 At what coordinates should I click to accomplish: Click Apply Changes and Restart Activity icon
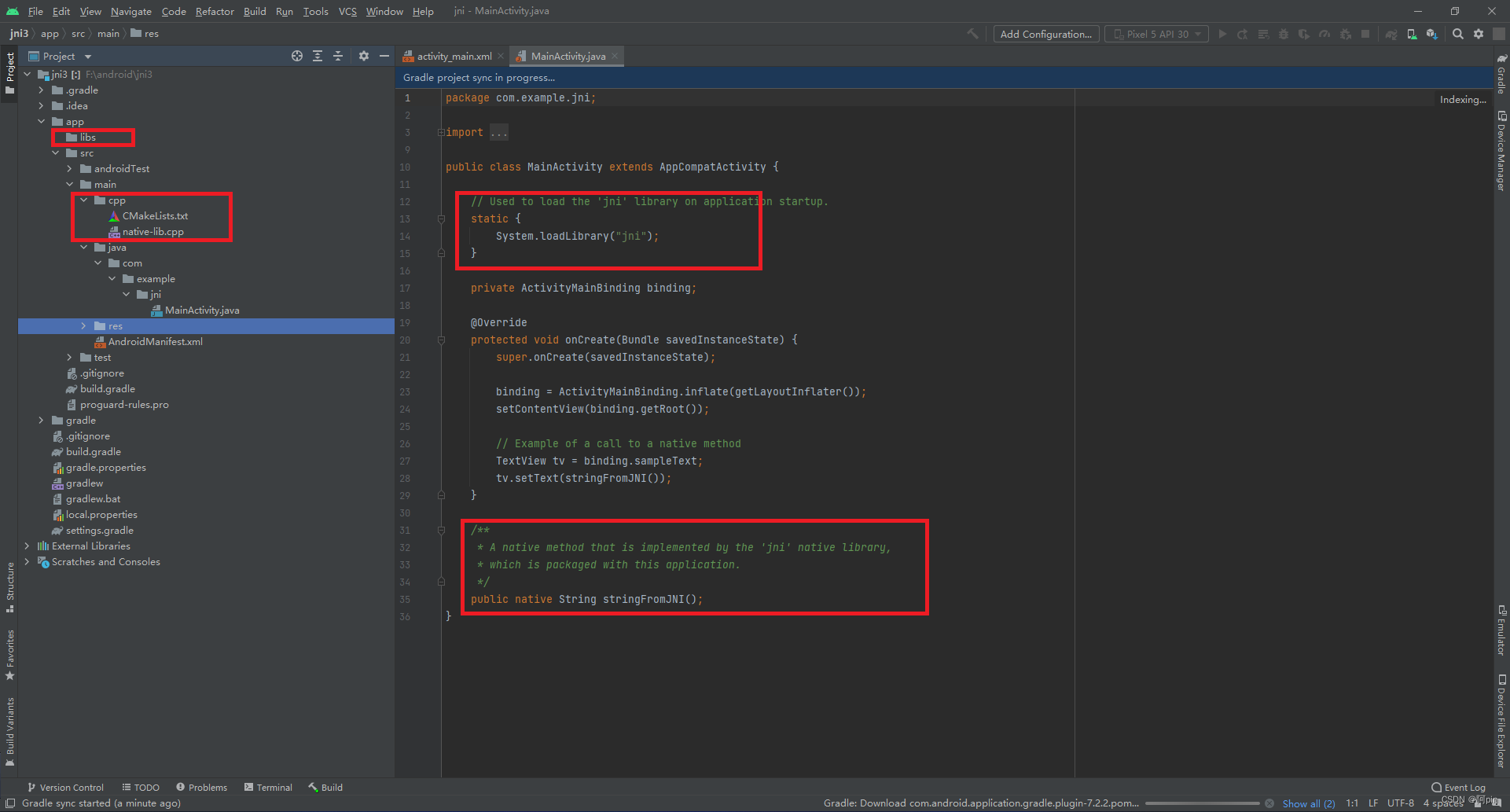[x=1243, y=34]
